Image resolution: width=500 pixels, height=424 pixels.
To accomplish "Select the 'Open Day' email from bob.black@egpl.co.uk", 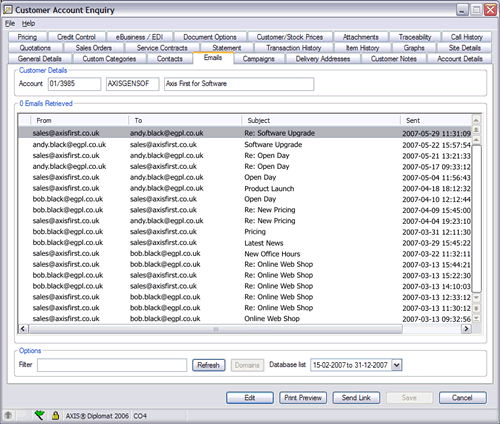I will click(x=245, y=199).
